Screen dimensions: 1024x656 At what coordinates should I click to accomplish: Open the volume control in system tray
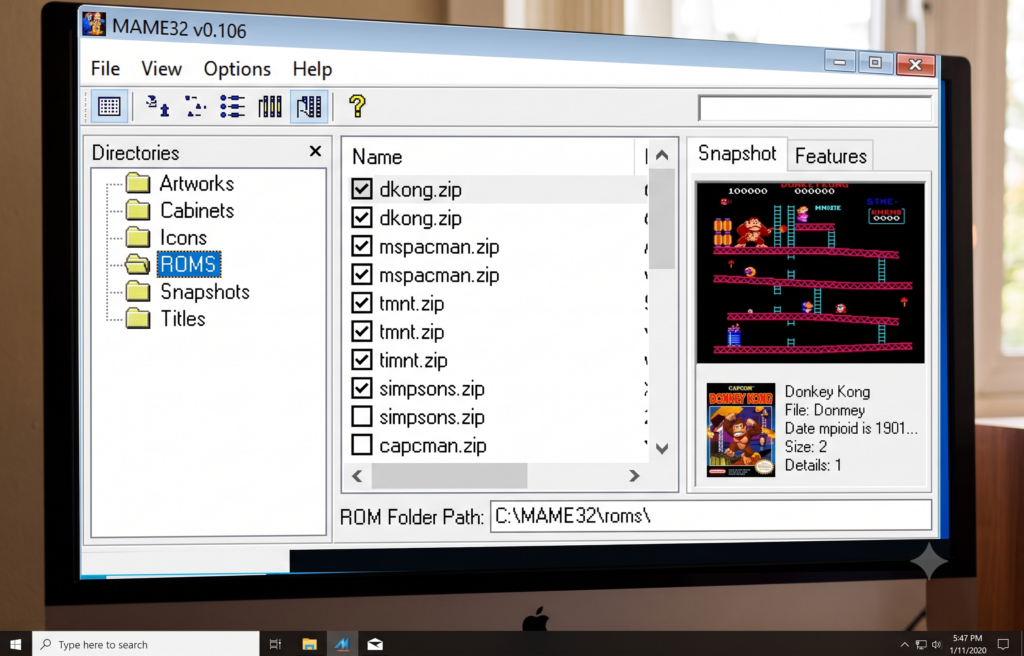(936, 645)
